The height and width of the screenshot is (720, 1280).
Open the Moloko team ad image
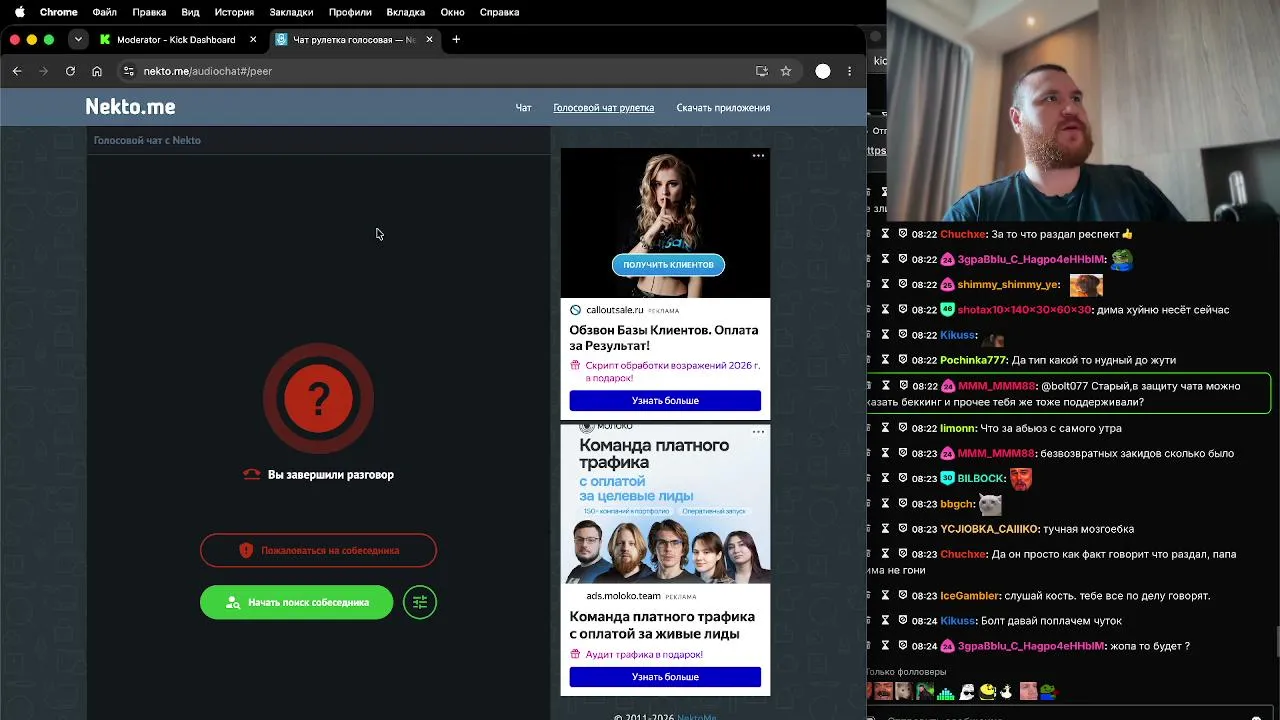(x=665, y=504)
